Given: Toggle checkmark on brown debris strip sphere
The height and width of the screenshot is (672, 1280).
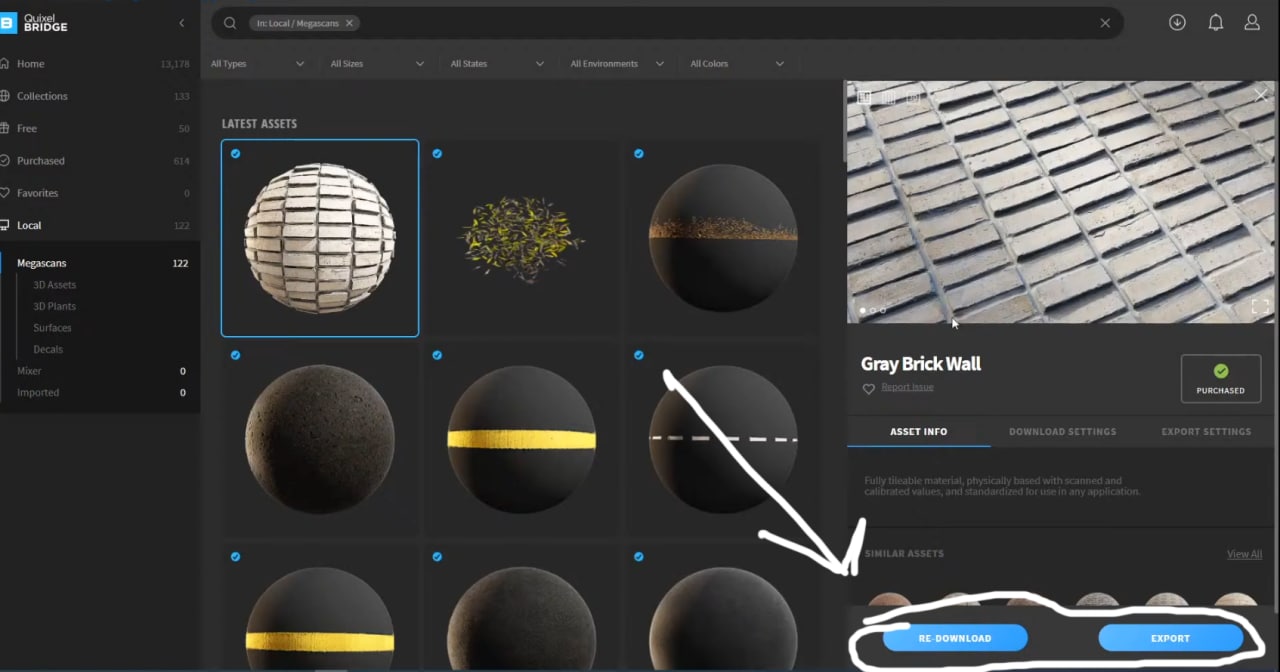Looking at the screenshot, I should (x=639, y=154).
